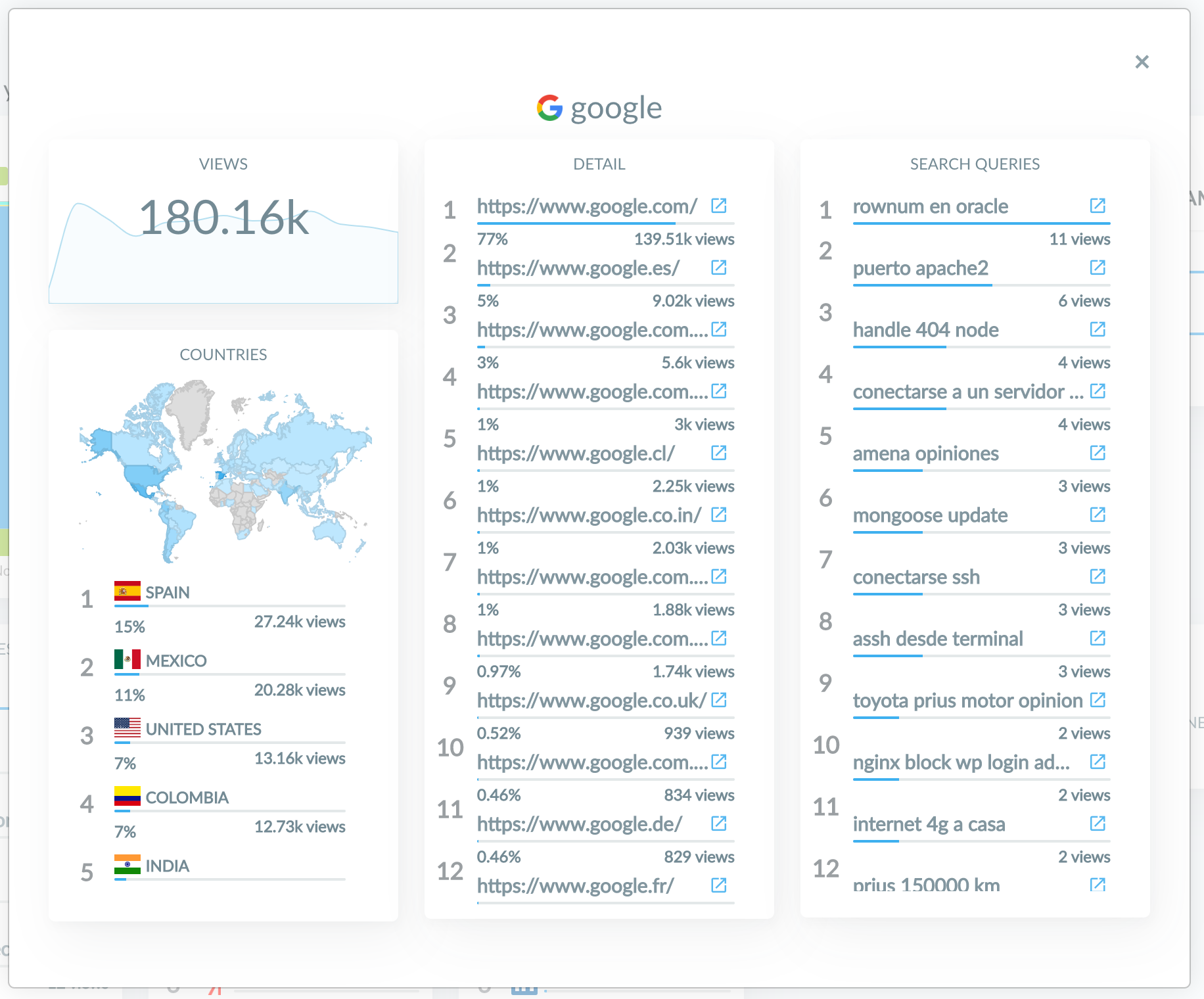
Task: Select INDIA country row label
Action: tap(168, 866)
